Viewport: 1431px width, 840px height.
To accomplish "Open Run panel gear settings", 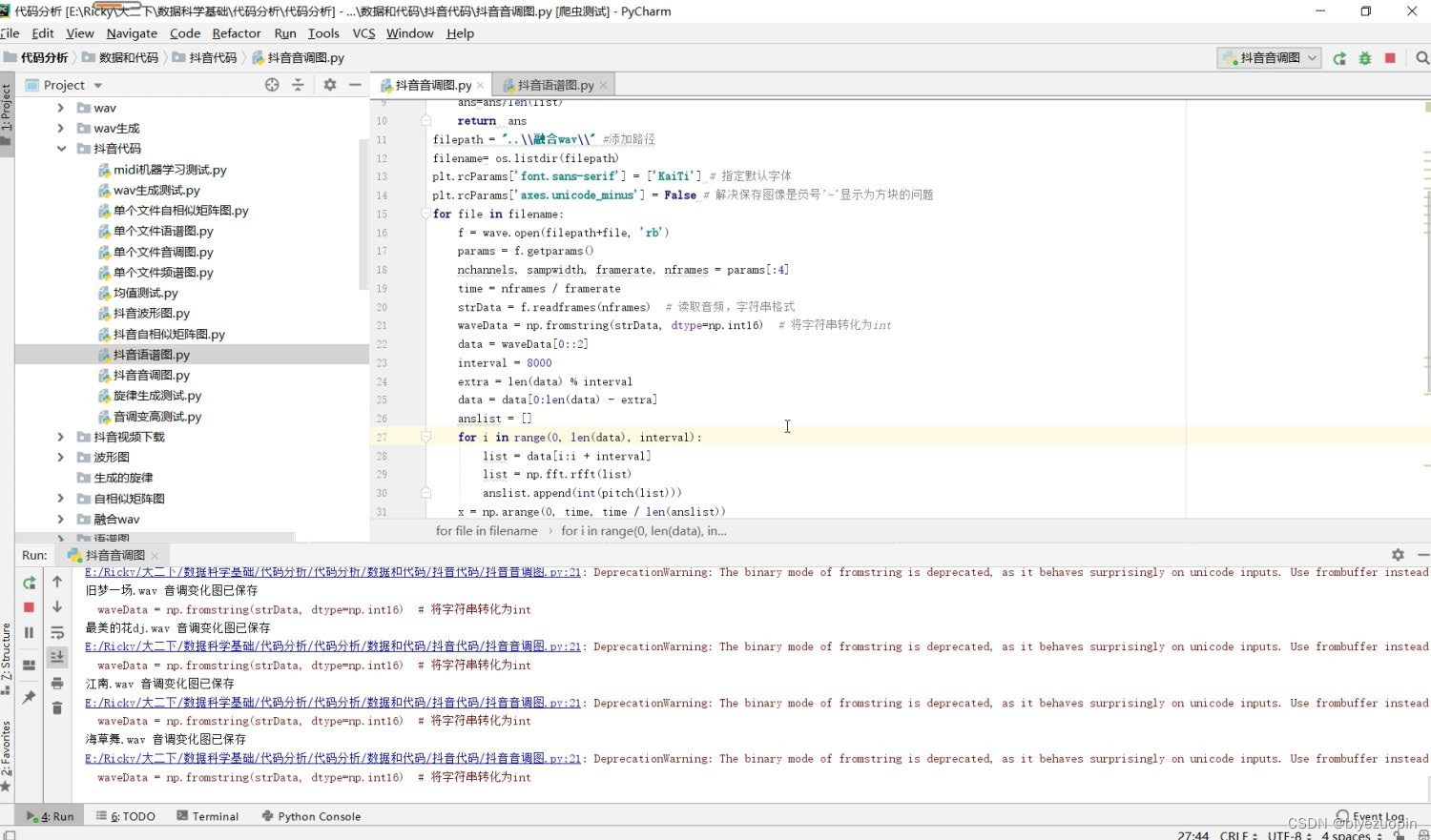I will [1398, 555].
